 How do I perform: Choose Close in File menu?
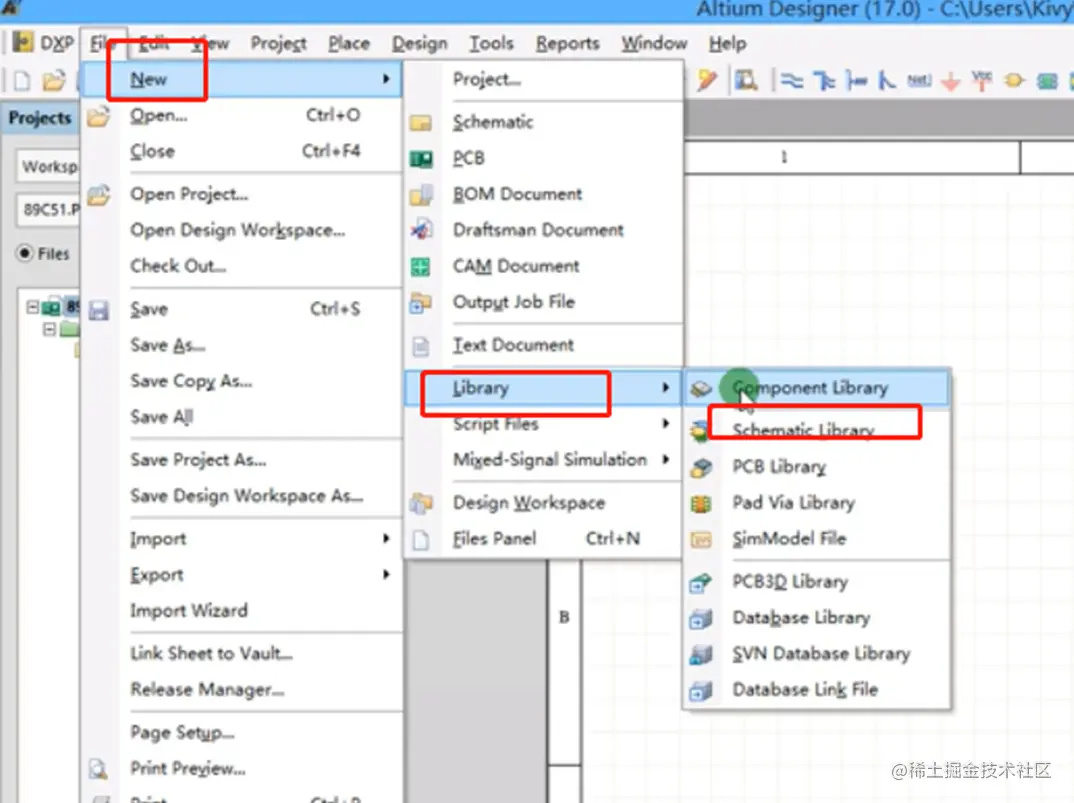[x=241, y=151]
